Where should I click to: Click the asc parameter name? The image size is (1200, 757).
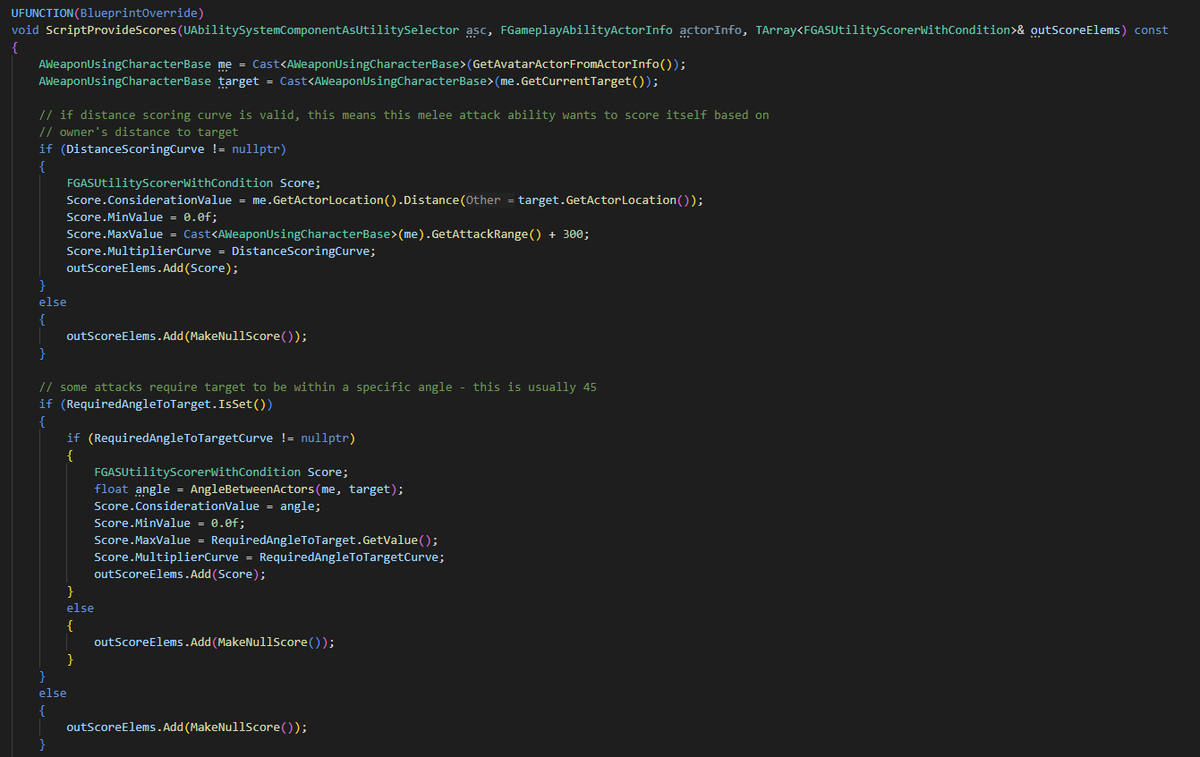(476, 30)
